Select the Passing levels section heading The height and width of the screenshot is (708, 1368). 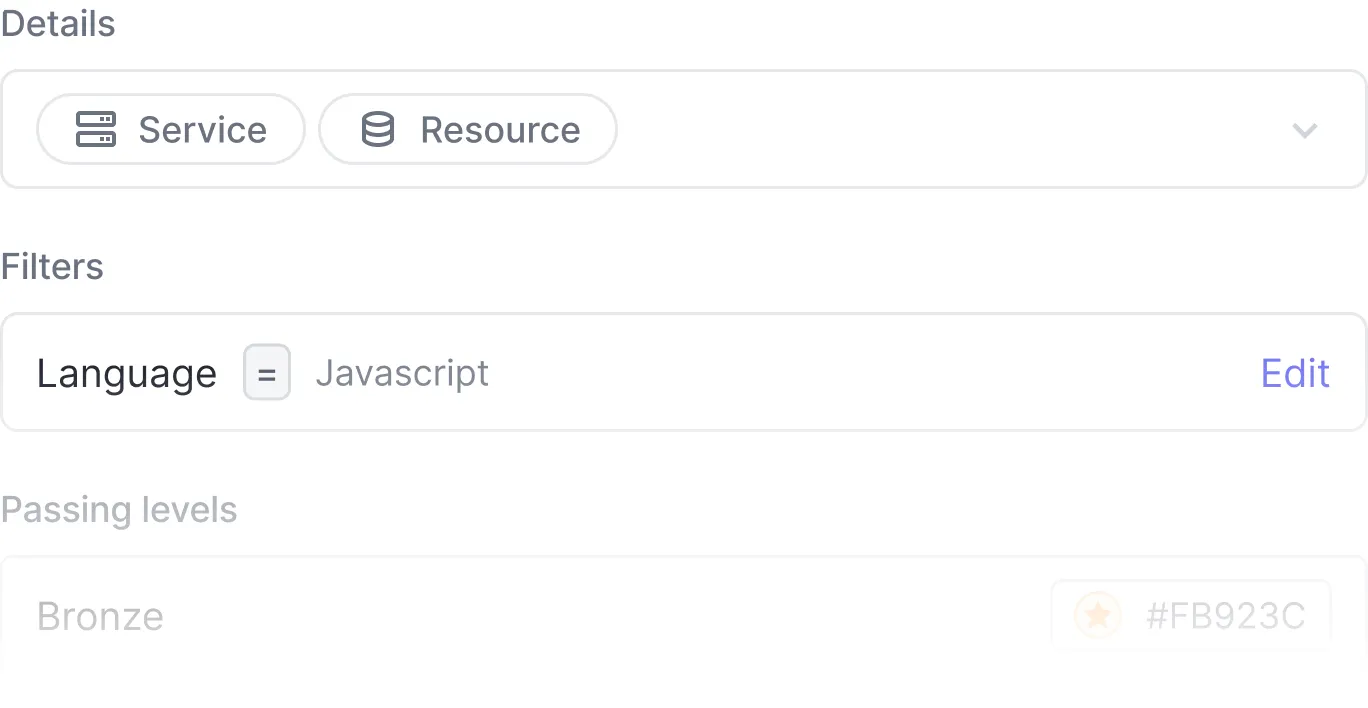119,510
